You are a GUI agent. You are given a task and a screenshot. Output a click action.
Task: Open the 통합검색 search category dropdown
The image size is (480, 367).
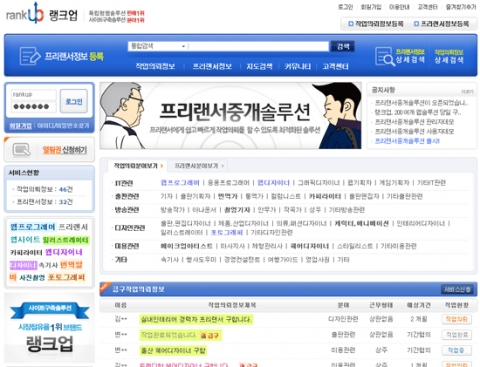click(158, 46)
